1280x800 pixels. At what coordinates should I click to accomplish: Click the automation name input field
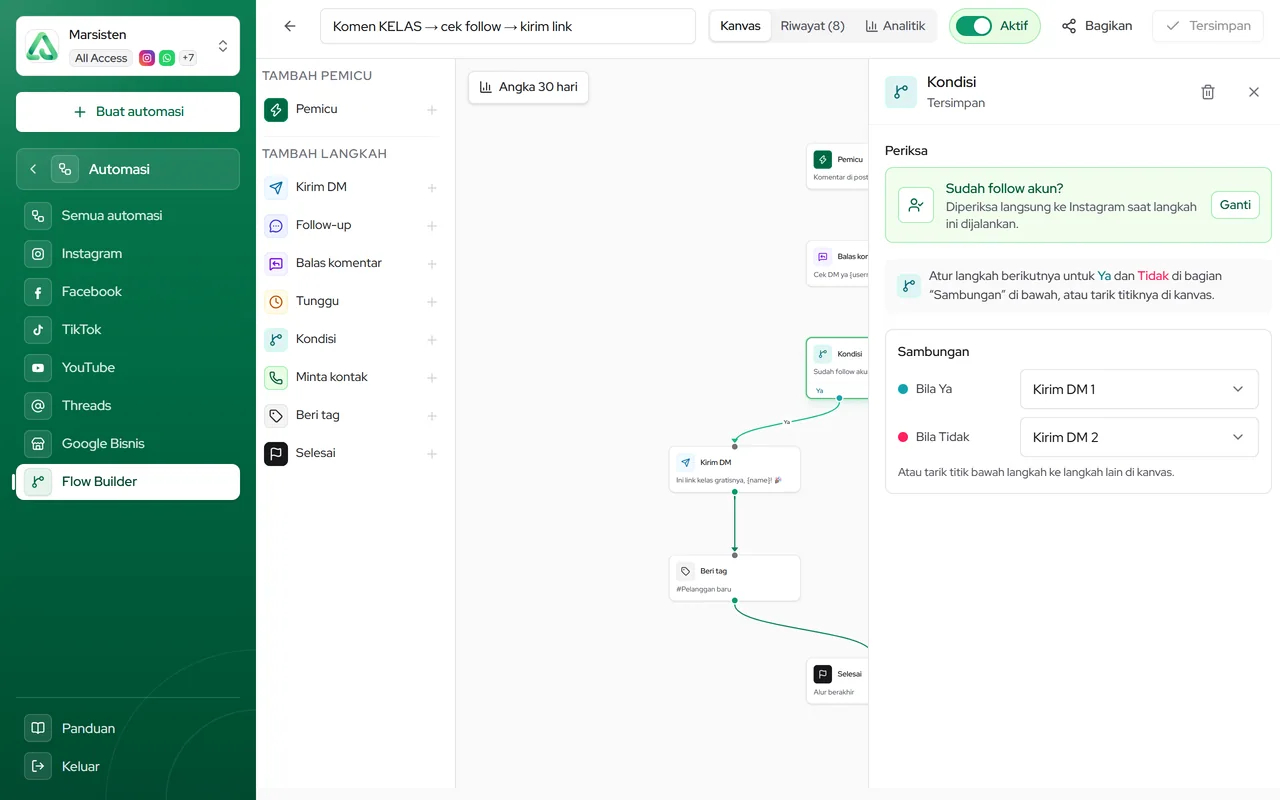point(508,26)
